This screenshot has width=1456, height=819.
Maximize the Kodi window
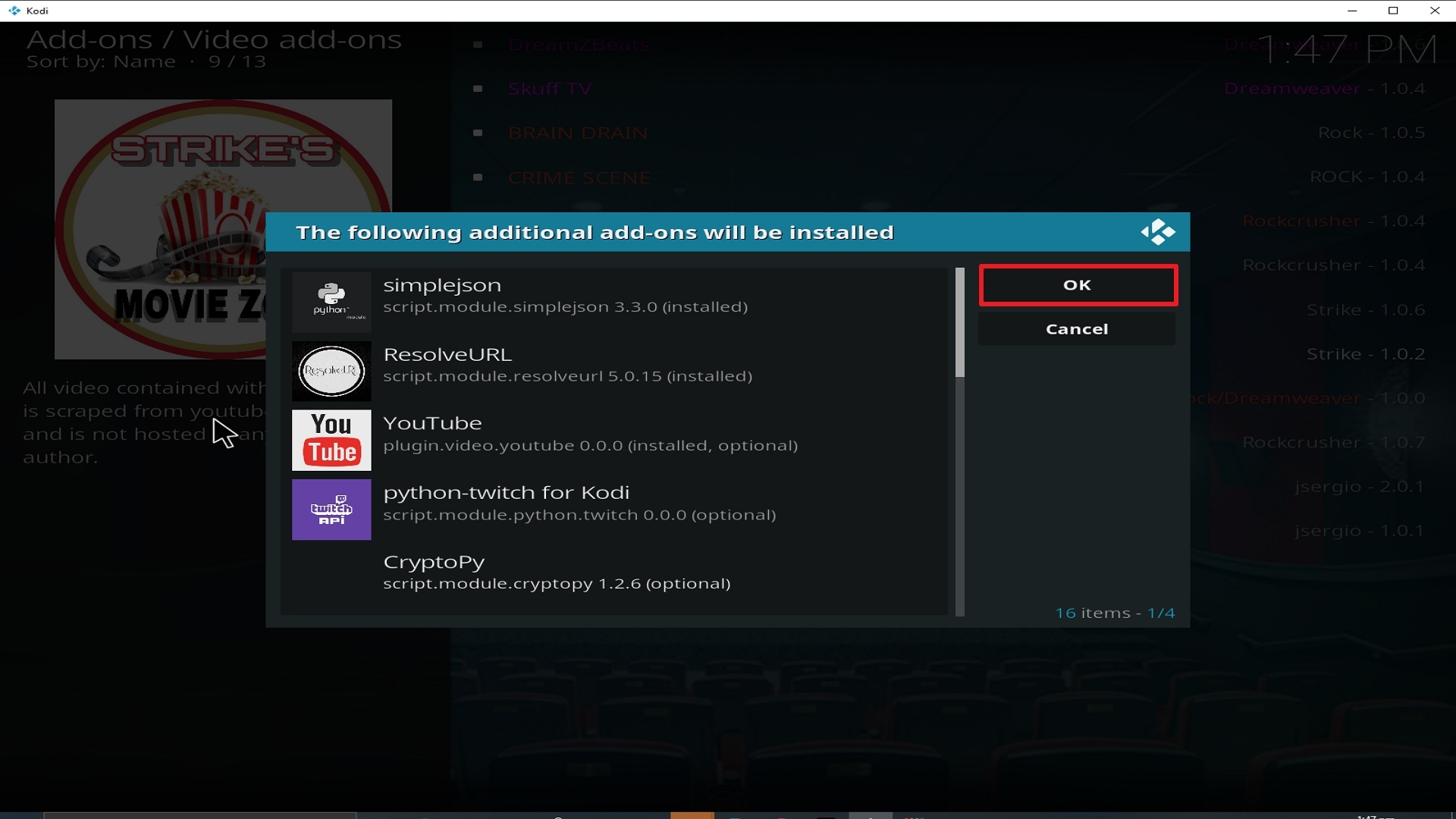pyautogui.click(x=1393, y=11)
